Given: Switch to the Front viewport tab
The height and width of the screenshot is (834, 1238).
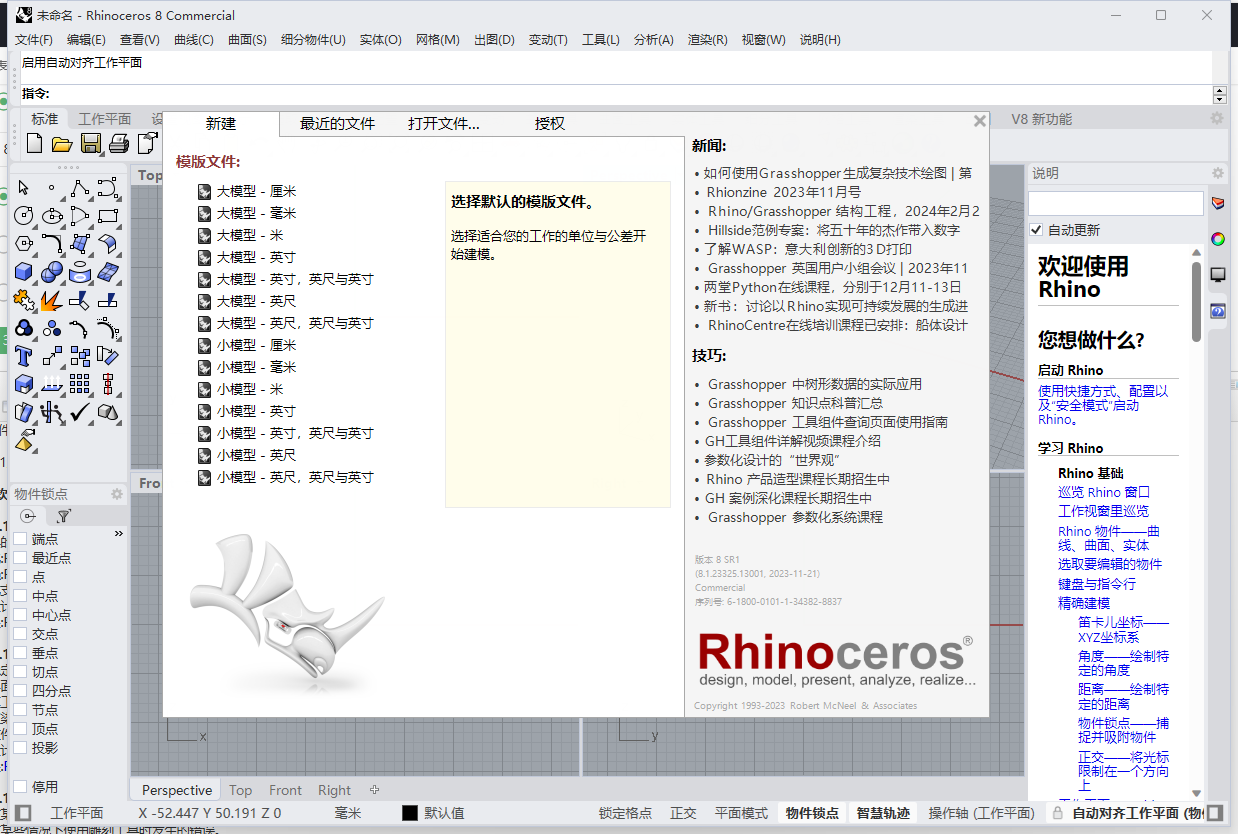Looking at the screenshot, I should [285, 789].
